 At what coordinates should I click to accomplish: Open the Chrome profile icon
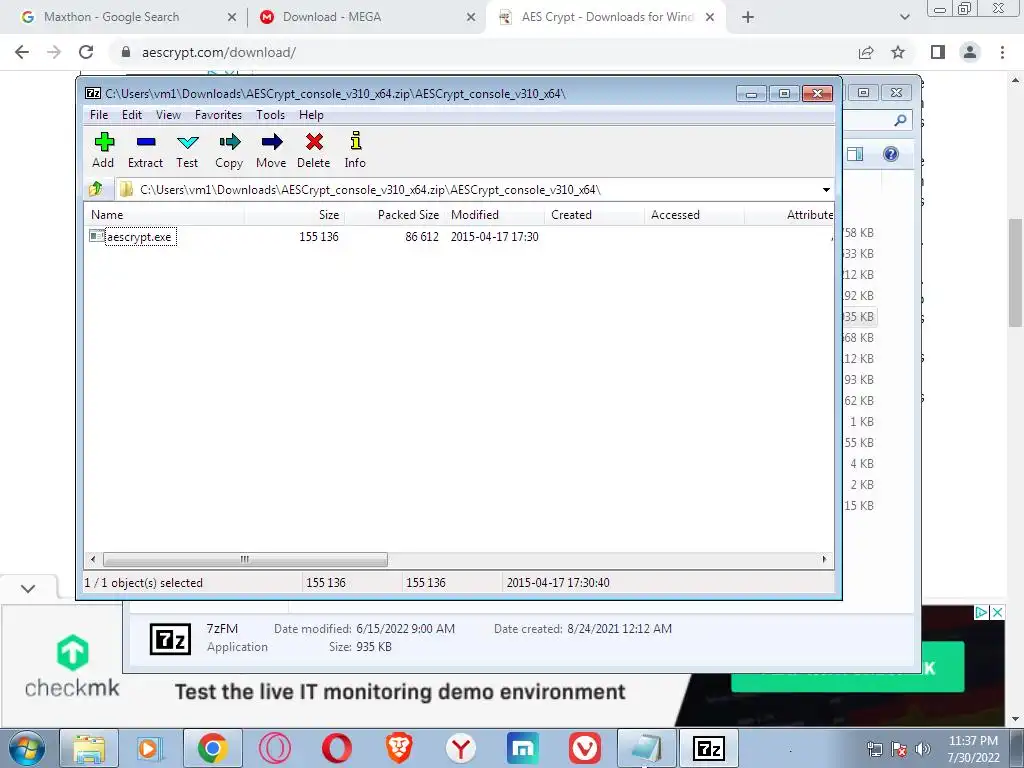click(970, 52)
